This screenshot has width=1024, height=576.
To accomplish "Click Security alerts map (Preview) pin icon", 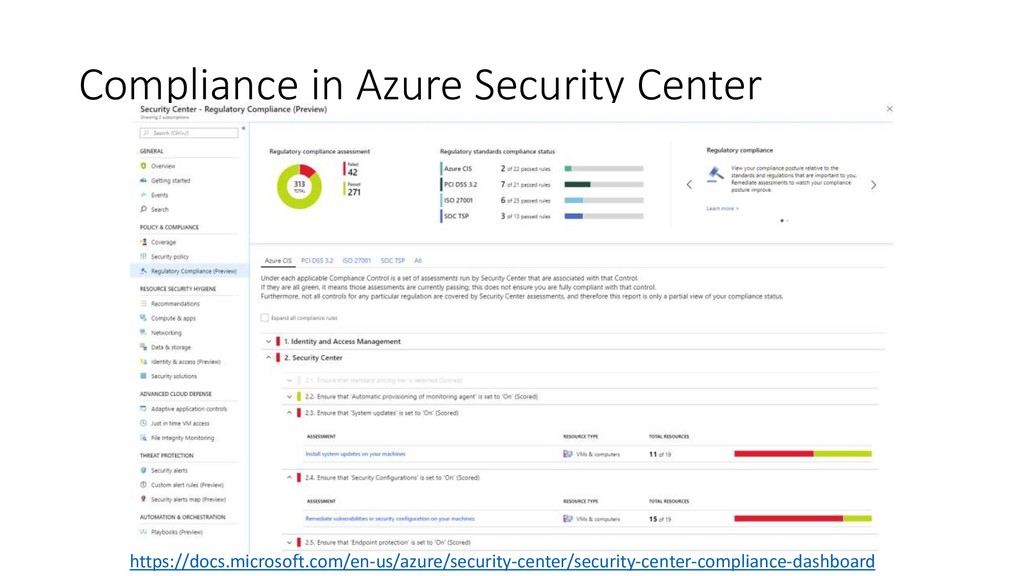I will pos(144,499).
